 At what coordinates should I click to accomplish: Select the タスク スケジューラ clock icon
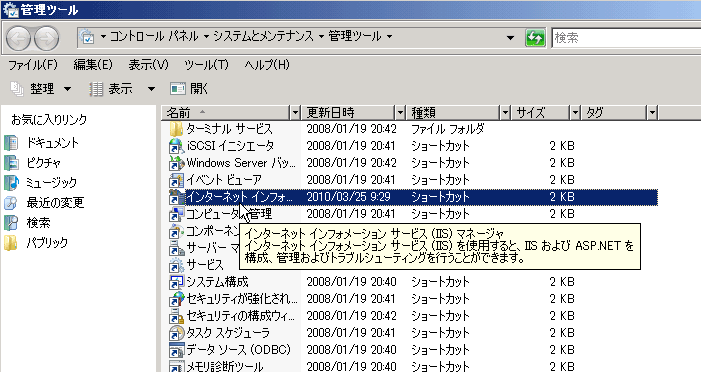point(176,333)
